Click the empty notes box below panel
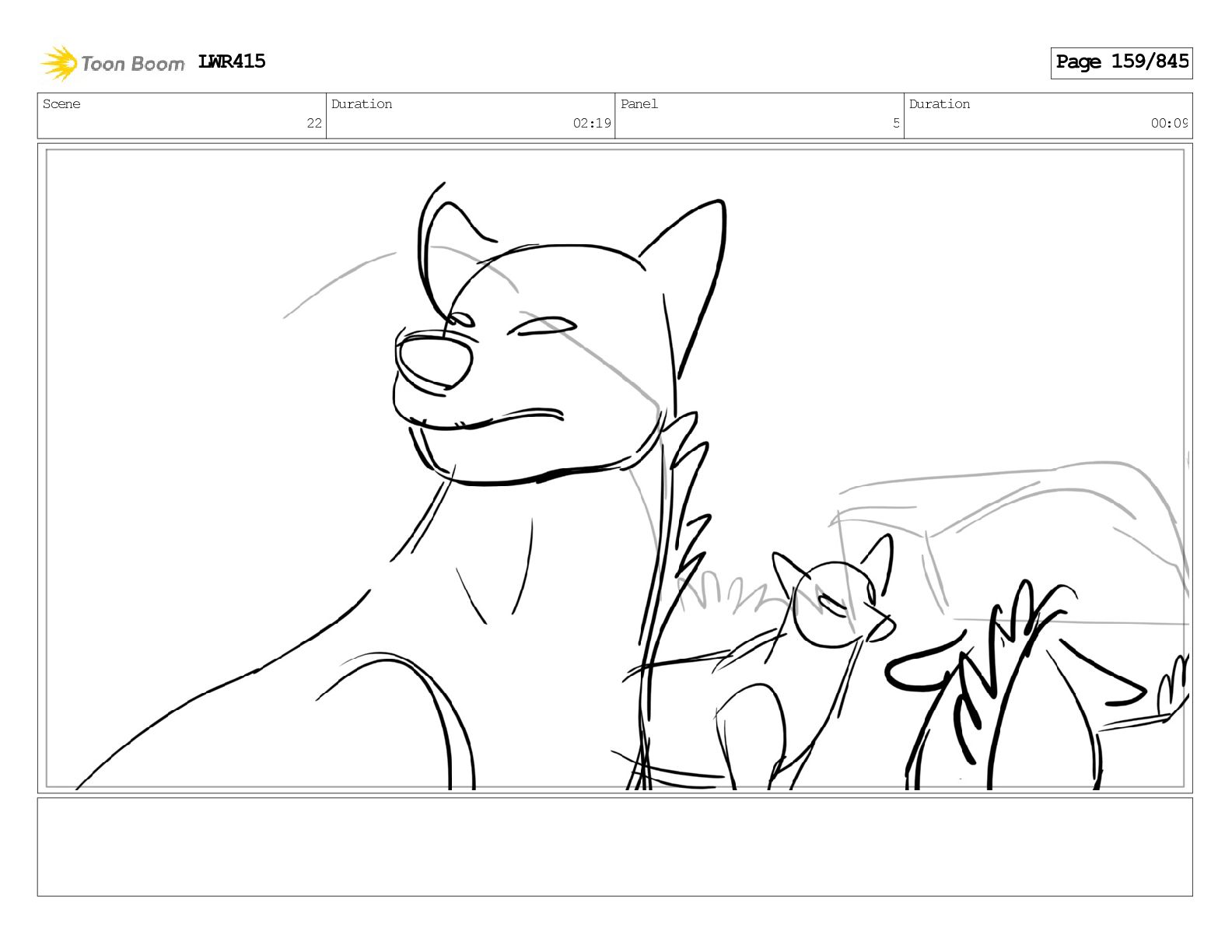Viewport: 1232px width, 952px height. click(x=615, y=847)
